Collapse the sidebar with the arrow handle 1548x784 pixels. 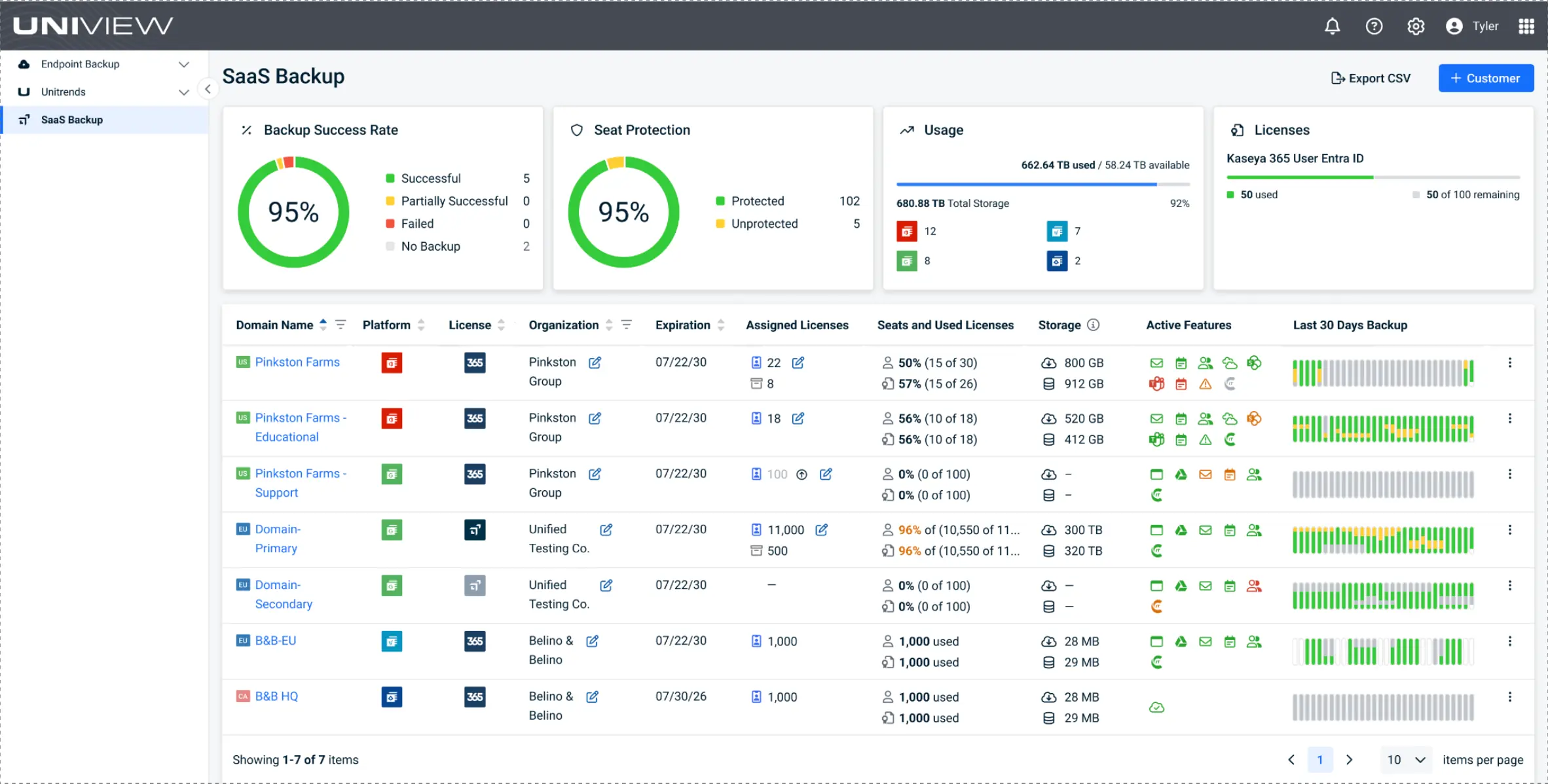(208, 89)
